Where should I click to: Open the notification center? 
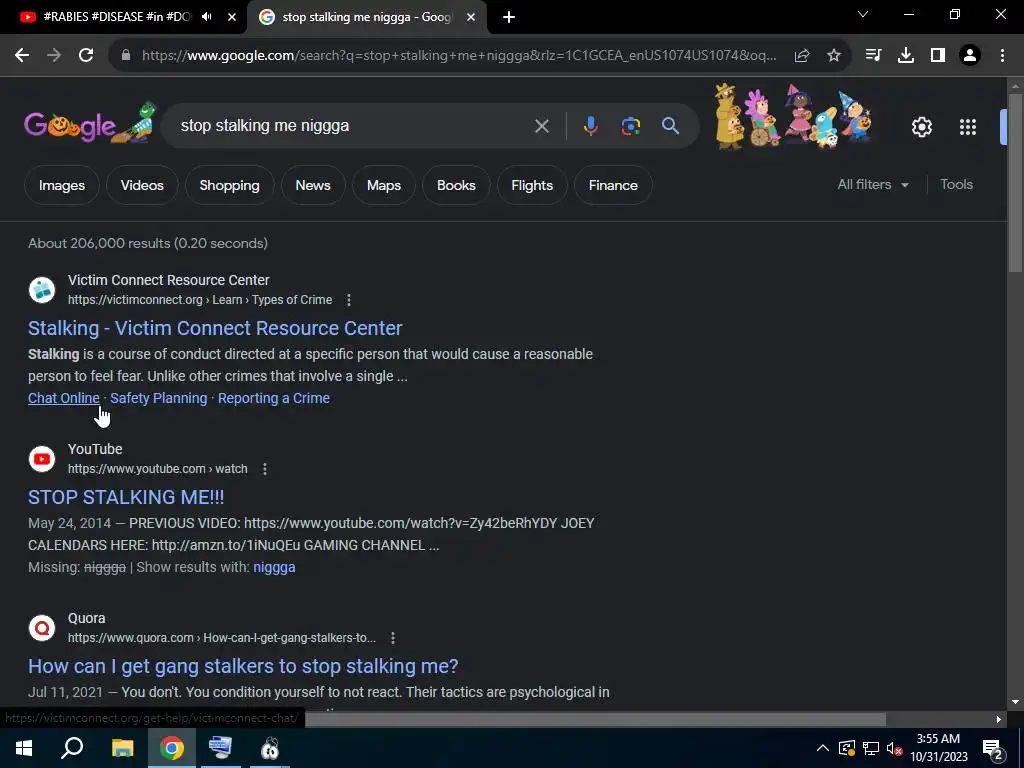point(993,749)
